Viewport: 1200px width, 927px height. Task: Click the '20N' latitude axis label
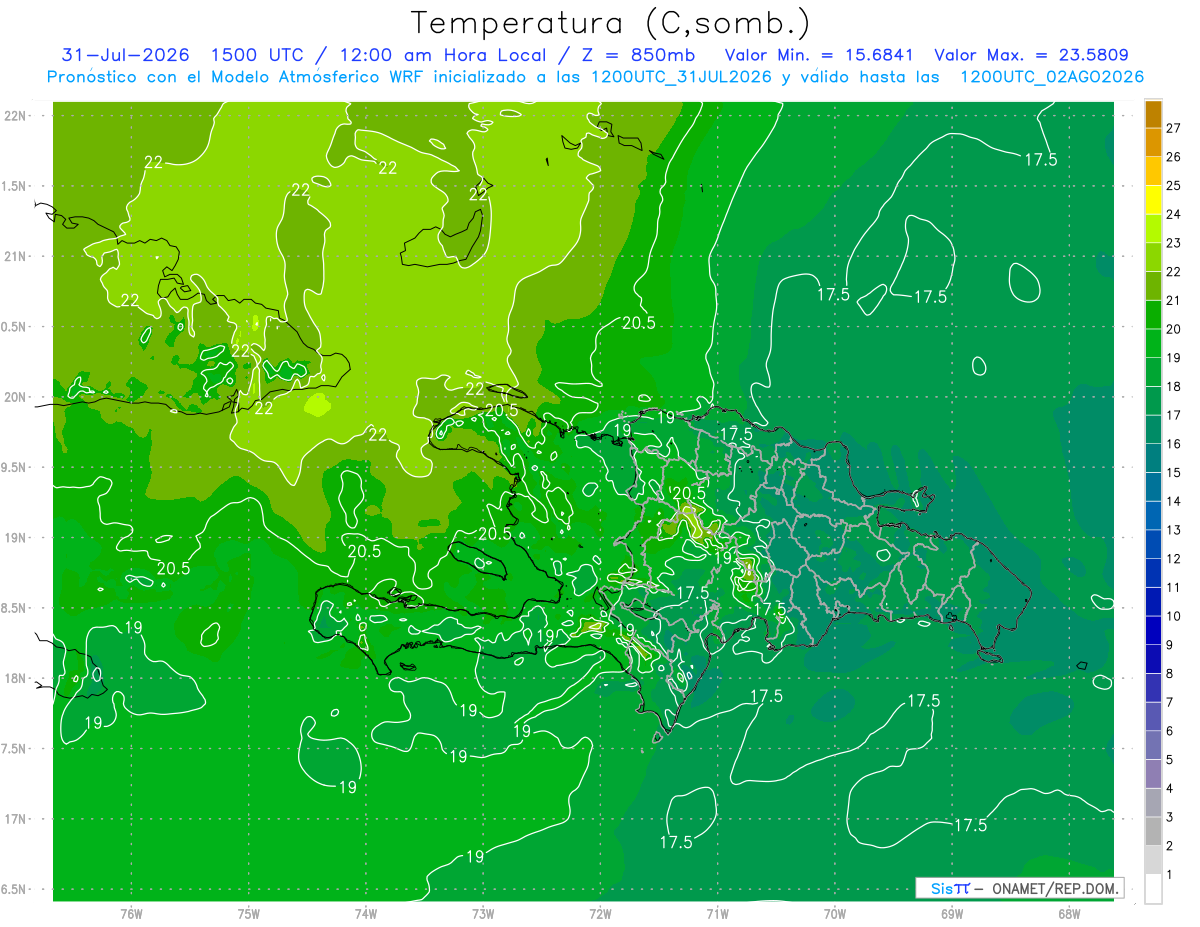(14, 397)
